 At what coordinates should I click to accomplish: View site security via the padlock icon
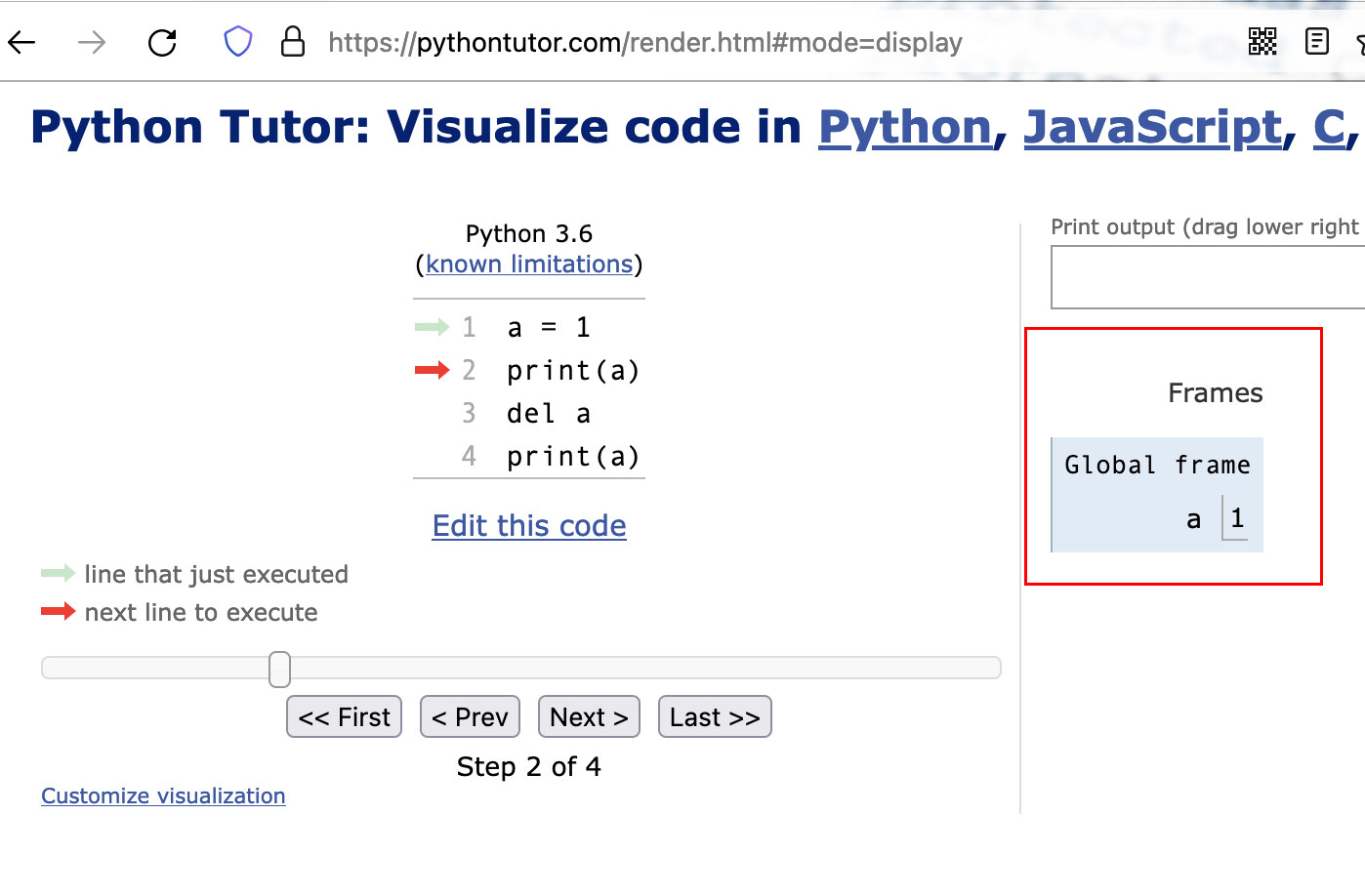tap(293, 41)
